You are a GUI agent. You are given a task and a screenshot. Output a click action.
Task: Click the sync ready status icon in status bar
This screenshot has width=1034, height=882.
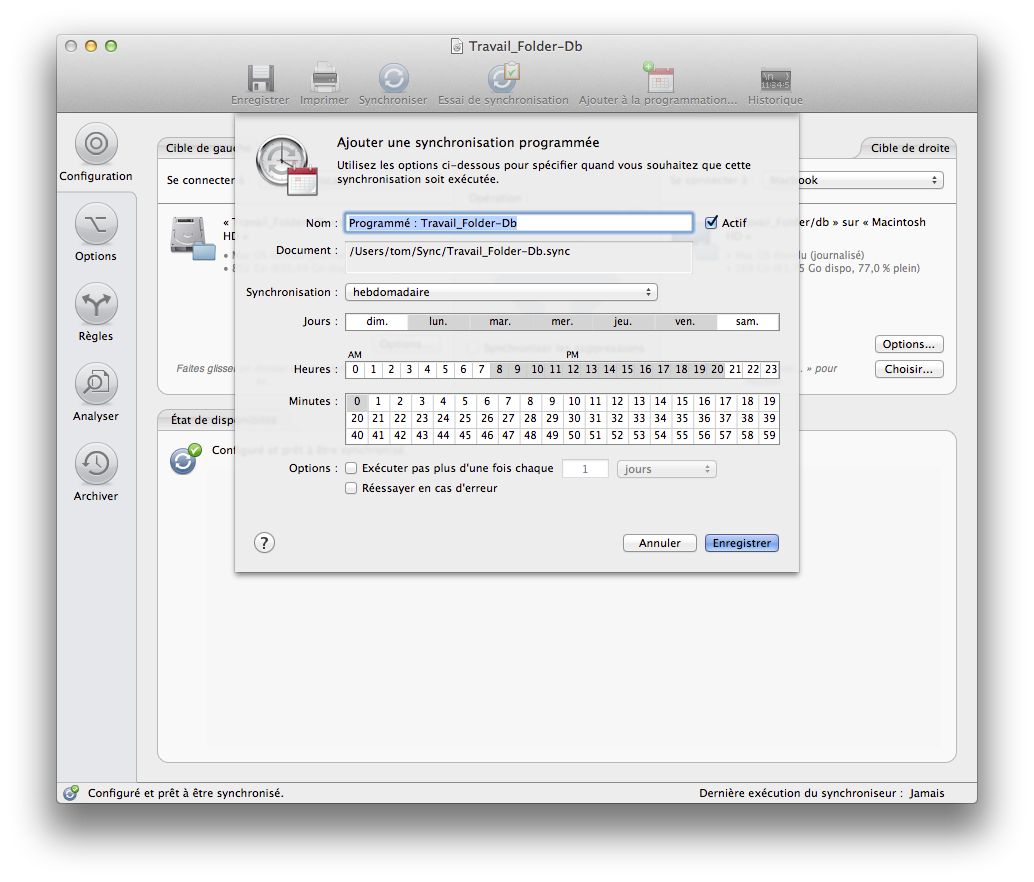pyautogui.click(x=71, y=792)
